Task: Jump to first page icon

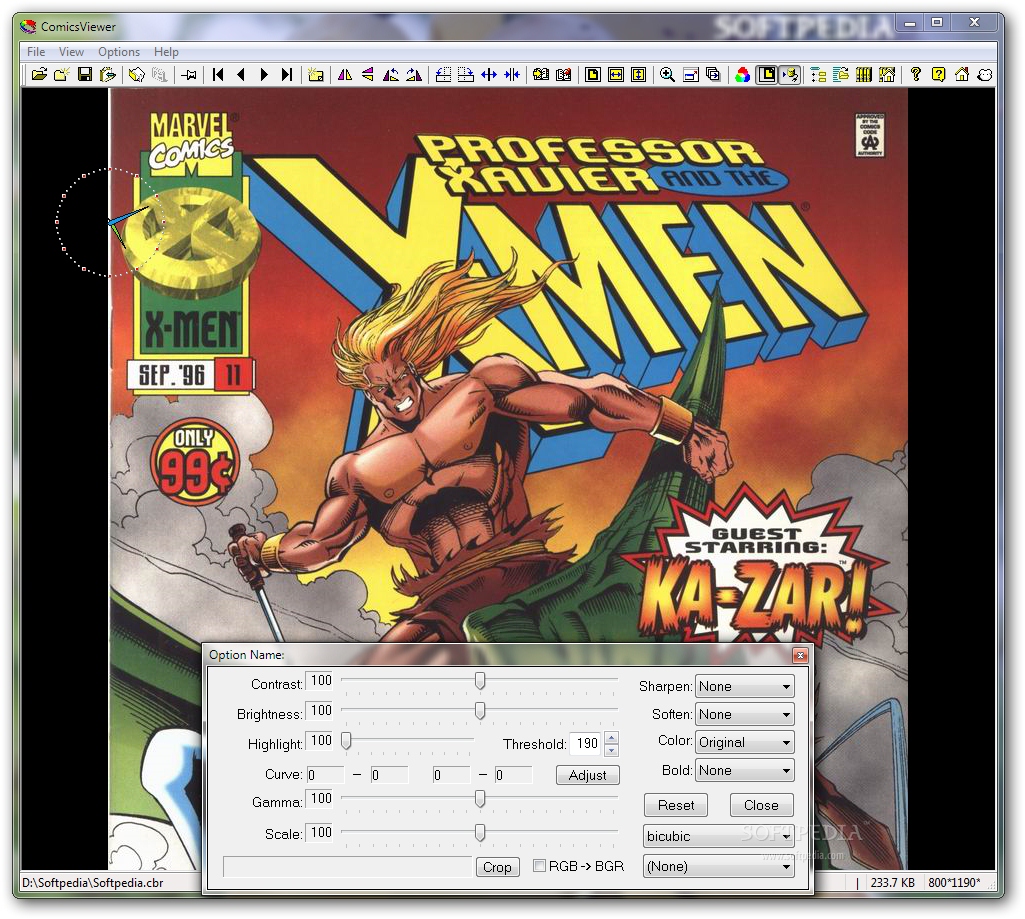Action: tap(218, 75)
